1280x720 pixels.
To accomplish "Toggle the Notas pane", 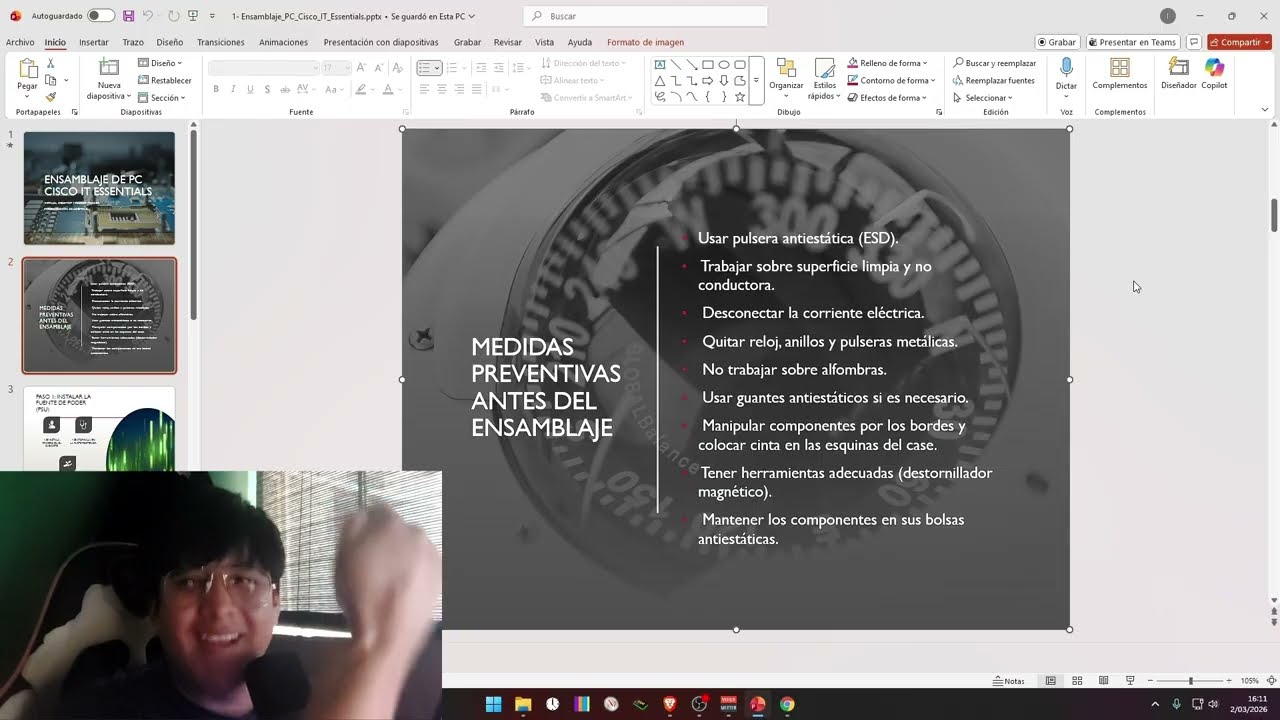I will coord(1009,681).
